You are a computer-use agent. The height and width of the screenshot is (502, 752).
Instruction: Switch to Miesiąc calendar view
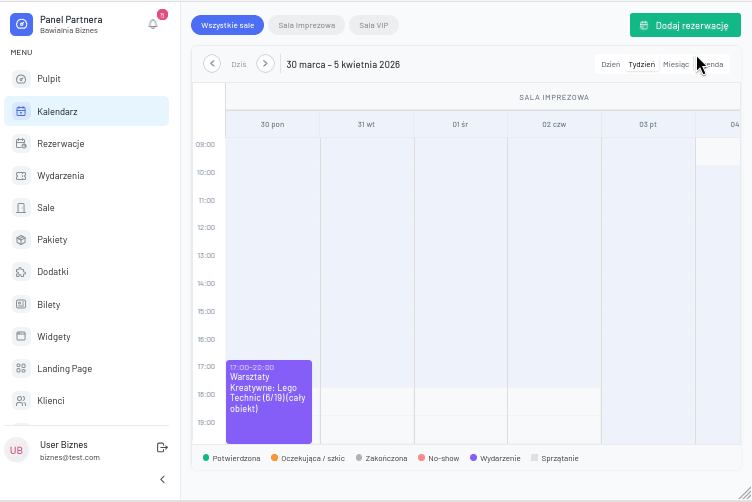(675, 64)
